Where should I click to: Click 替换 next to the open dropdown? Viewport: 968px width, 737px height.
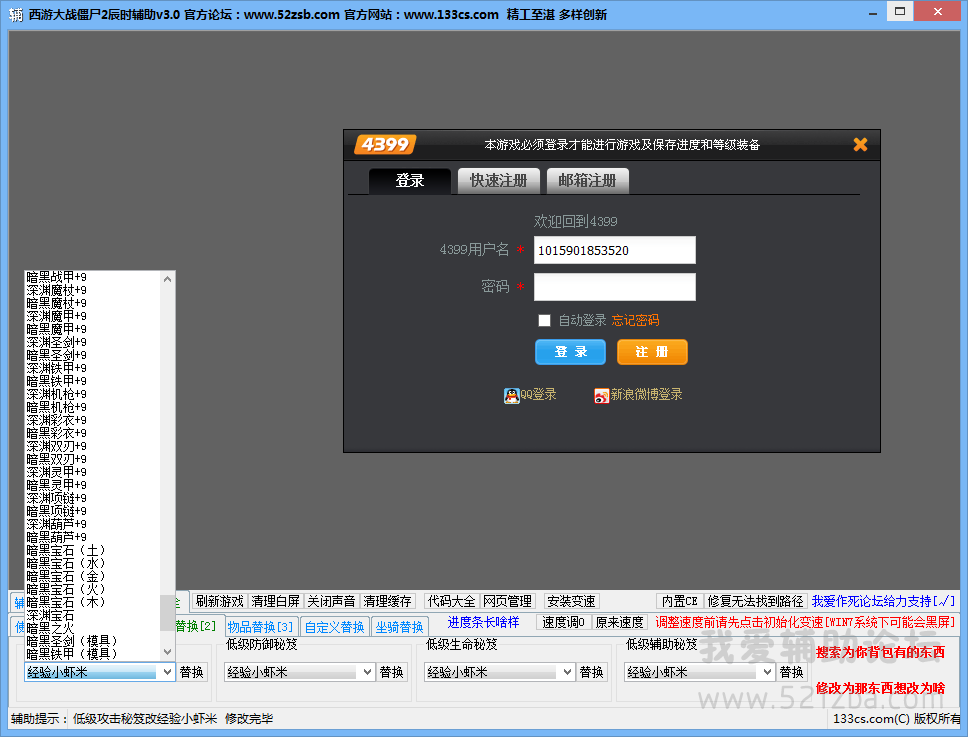191,672
